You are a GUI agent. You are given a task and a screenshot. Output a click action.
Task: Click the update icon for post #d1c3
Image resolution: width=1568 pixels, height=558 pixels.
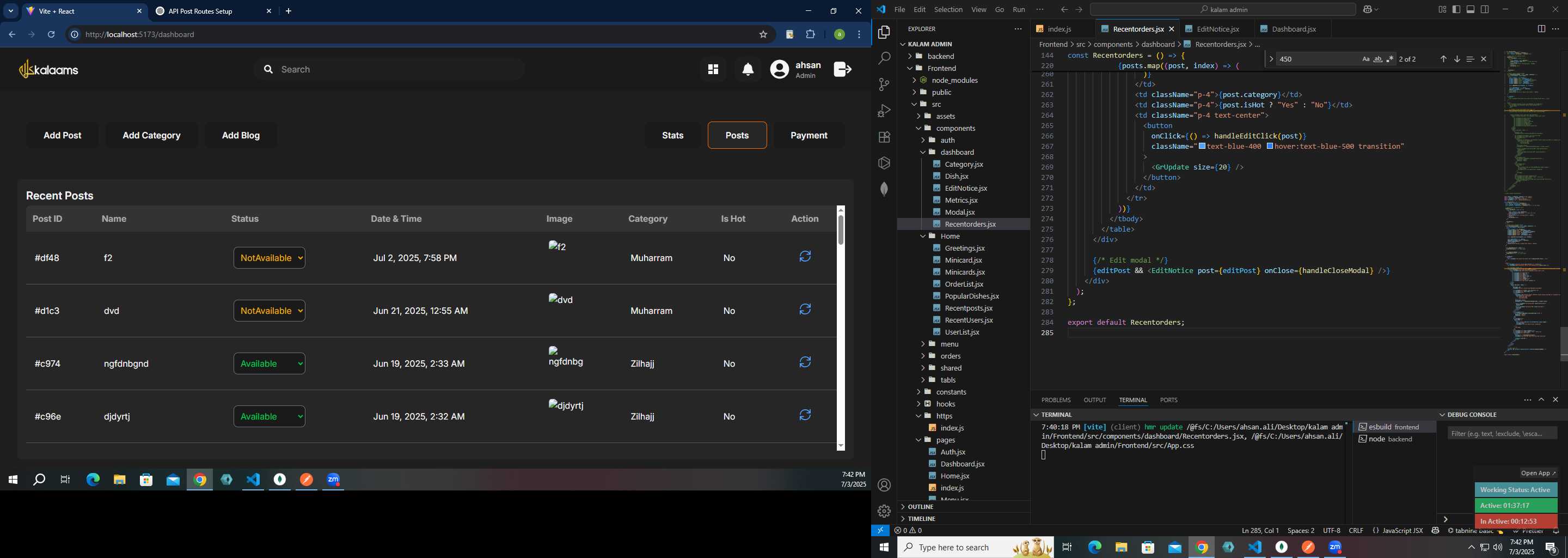click(x=805, y=310)
